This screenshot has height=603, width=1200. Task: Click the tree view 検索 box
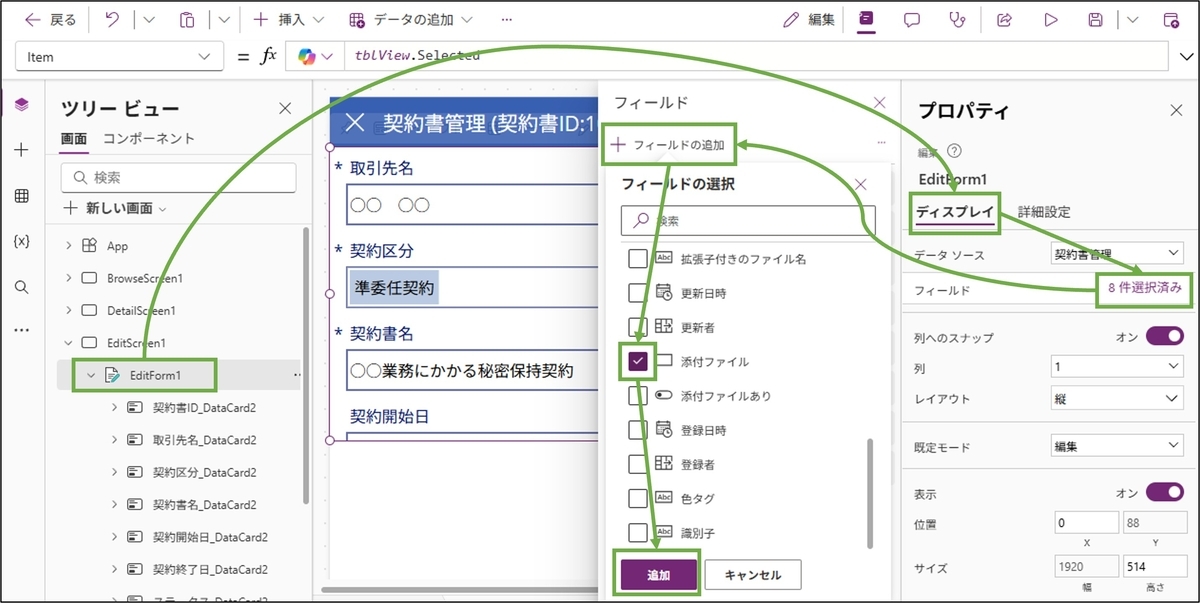(x=178, y=177)
